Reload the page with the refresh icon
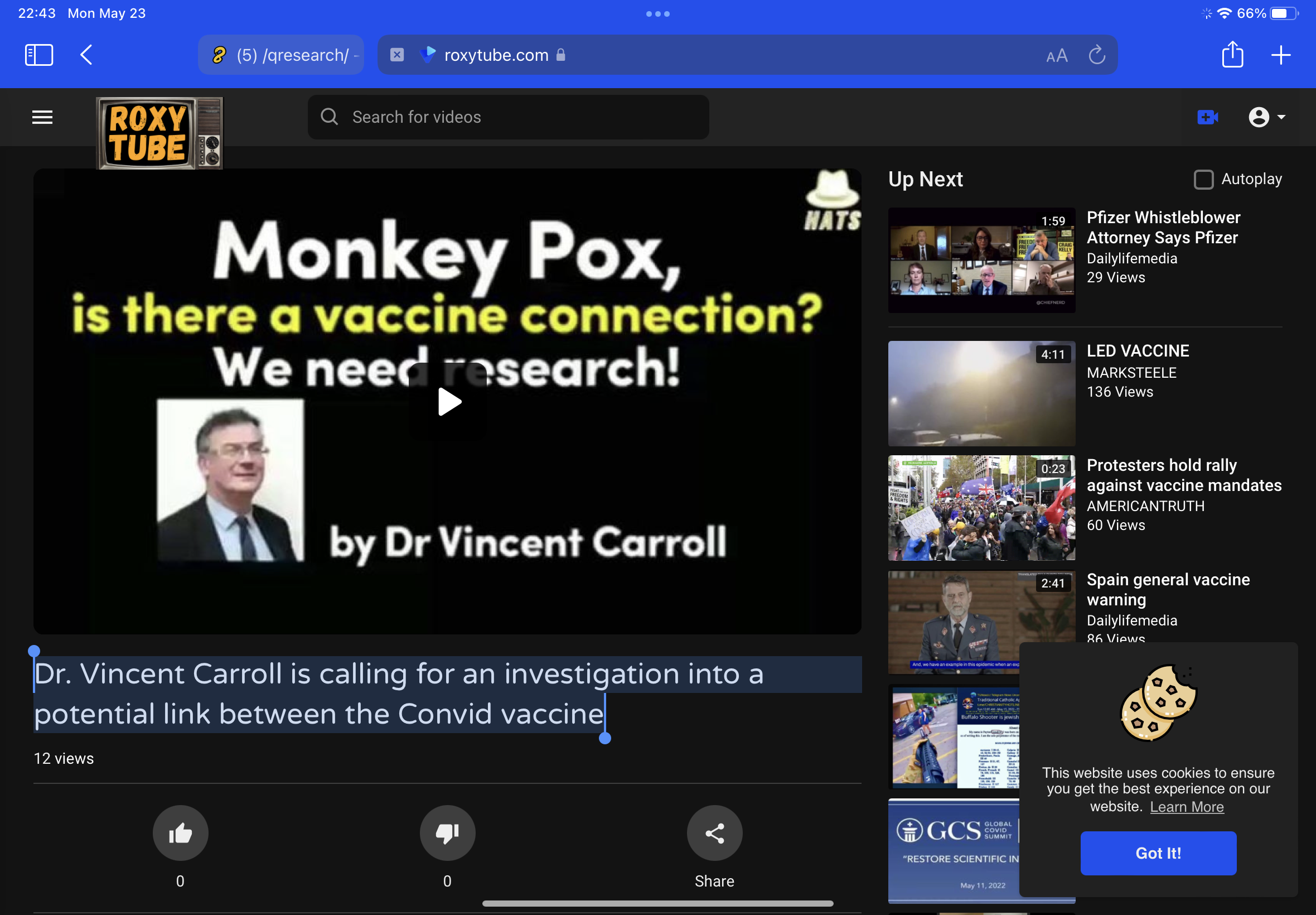The width and height of the screenshot is (1316, 915). [x=1096, y=55]
